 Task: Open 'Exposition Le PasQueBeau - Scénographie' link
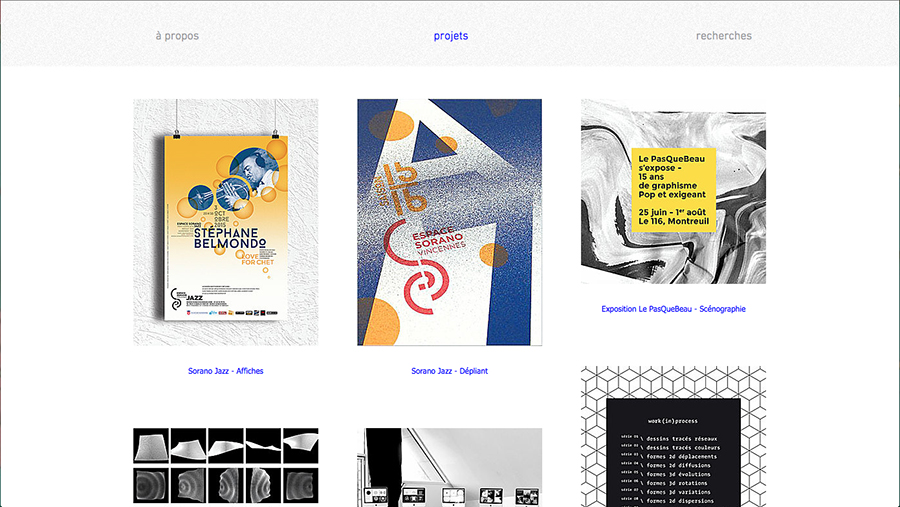(x=673, y=309)
